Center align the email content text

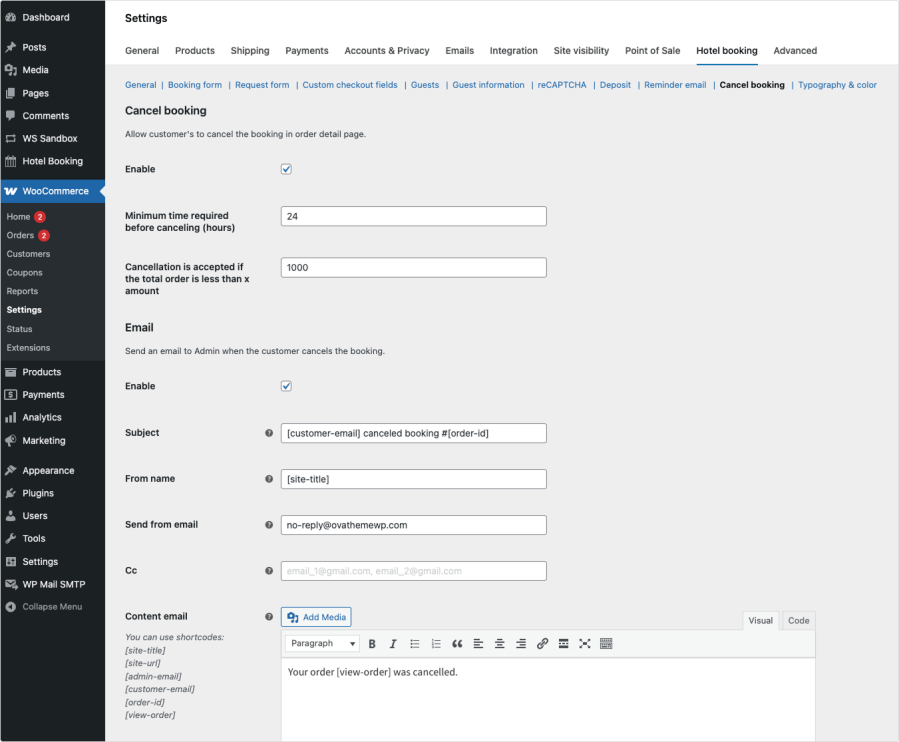[x=500, y=644]
